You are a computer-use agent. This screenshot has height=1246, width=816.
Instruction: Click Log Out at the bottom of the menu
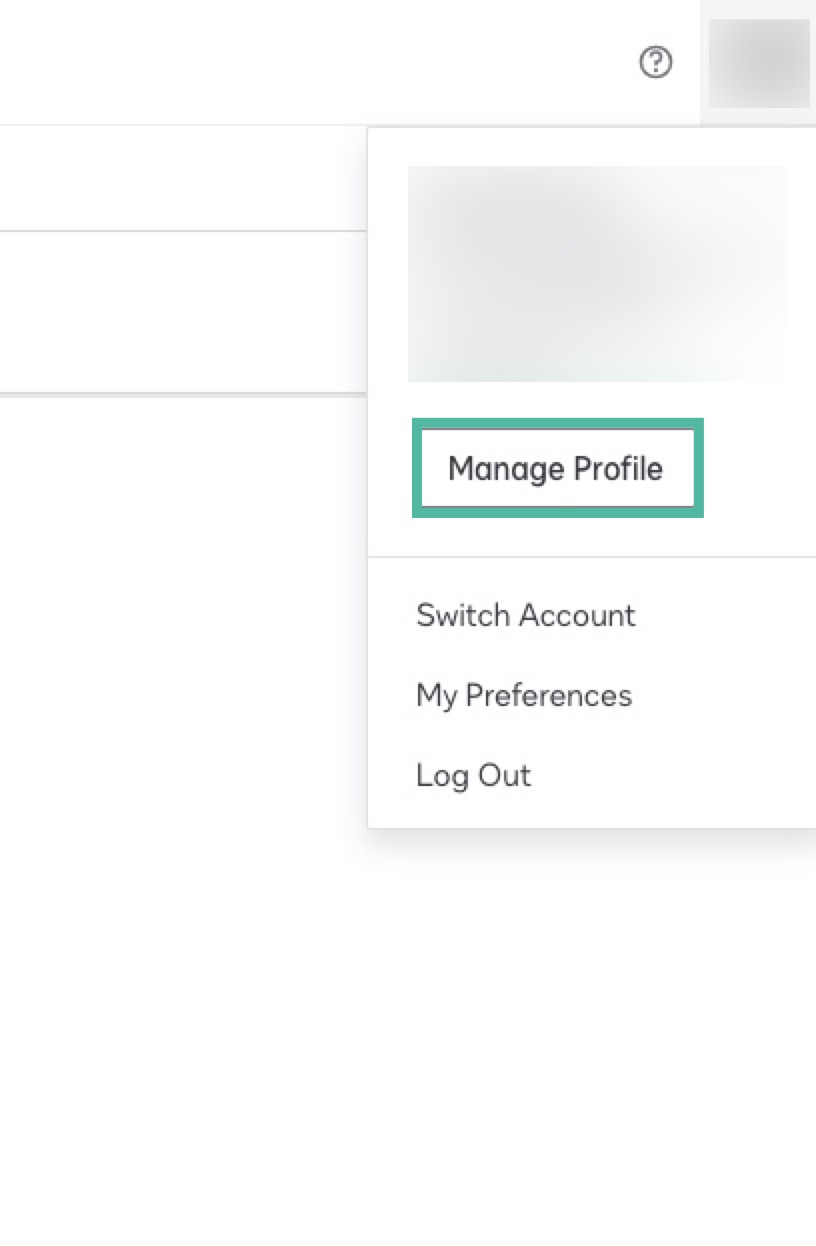pos(473,775)
